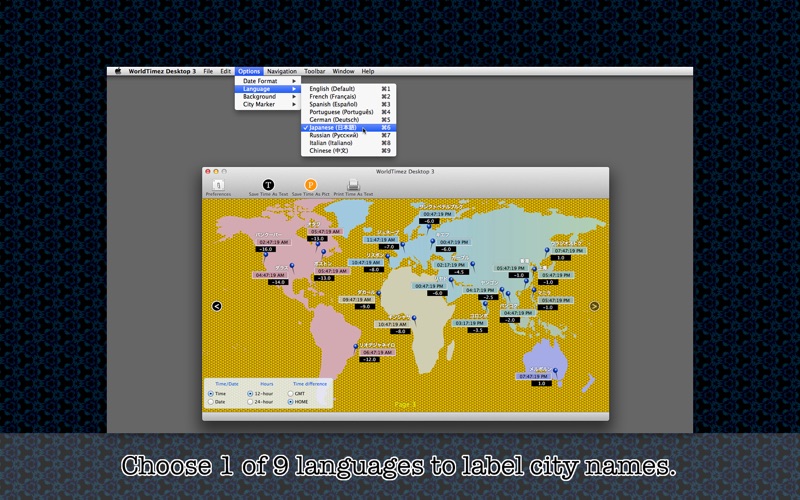The width and height of the screenshot is (800, 500).
Task: Expand the Language submenu
Action: pos(268,89)
